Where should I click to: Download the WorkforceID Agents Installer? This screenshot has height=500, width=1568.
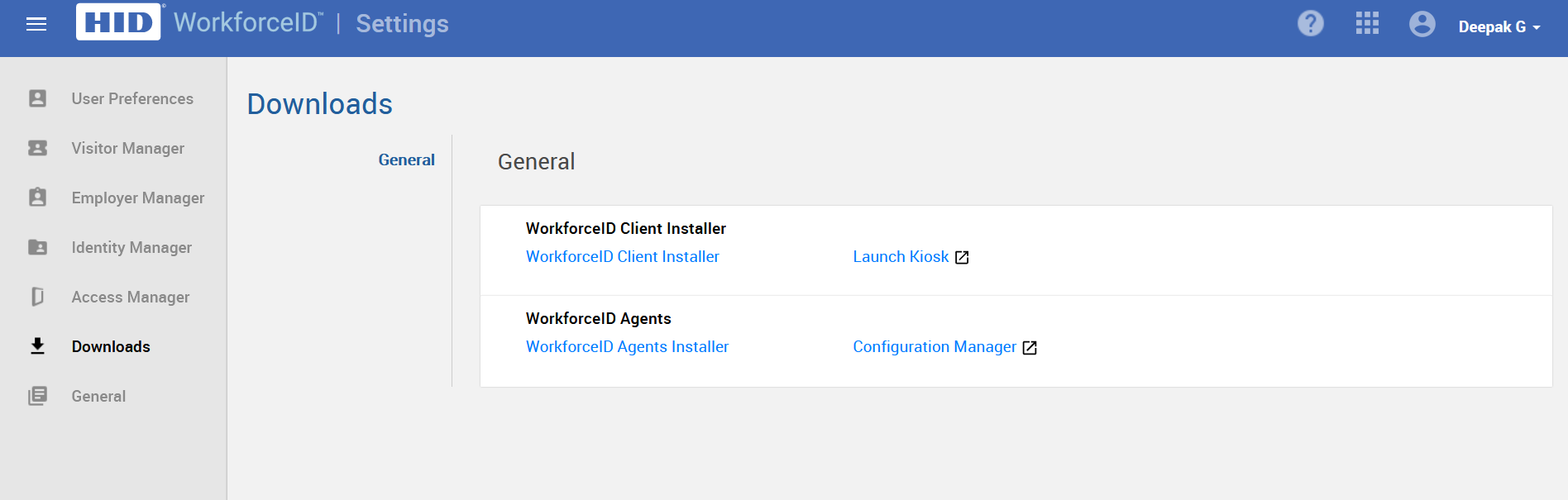pos(627,347)
